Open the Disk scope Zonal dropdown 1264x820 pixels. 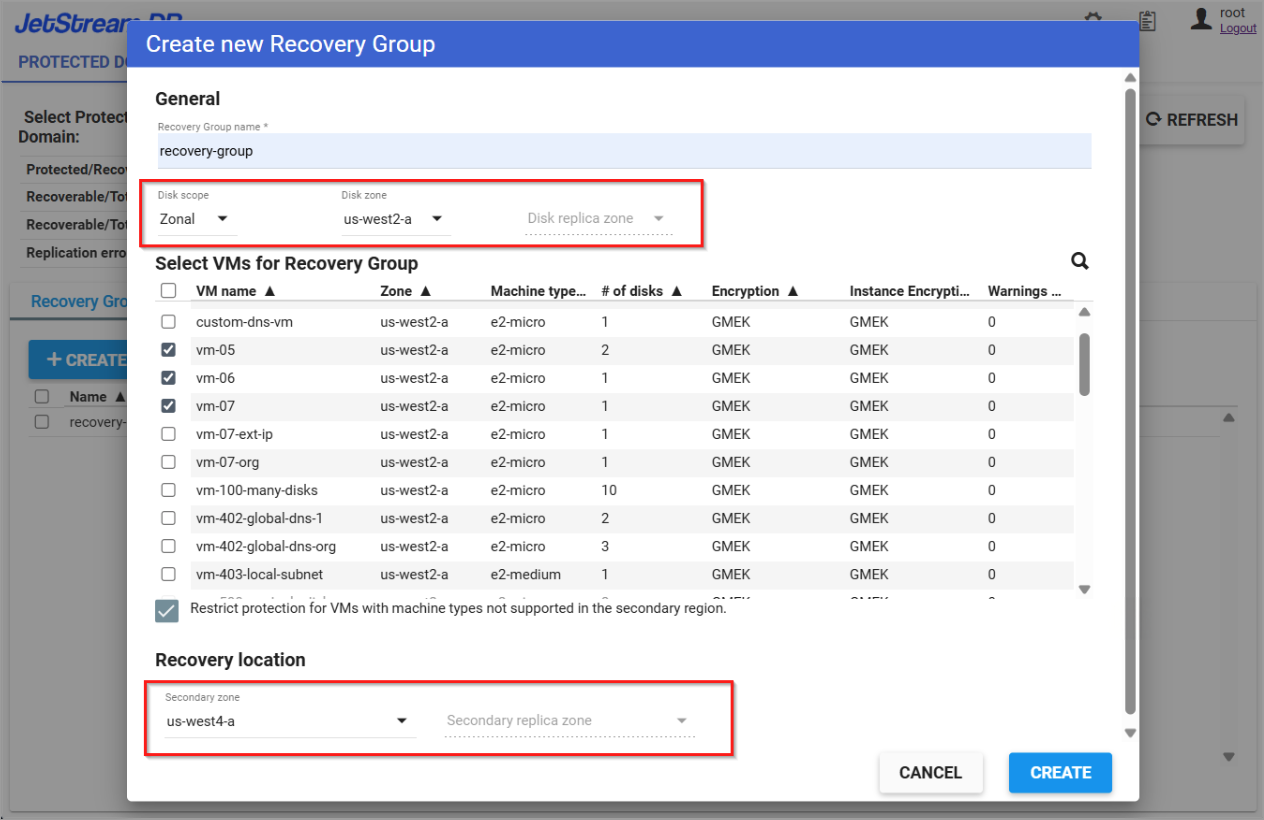pos(194,219)
